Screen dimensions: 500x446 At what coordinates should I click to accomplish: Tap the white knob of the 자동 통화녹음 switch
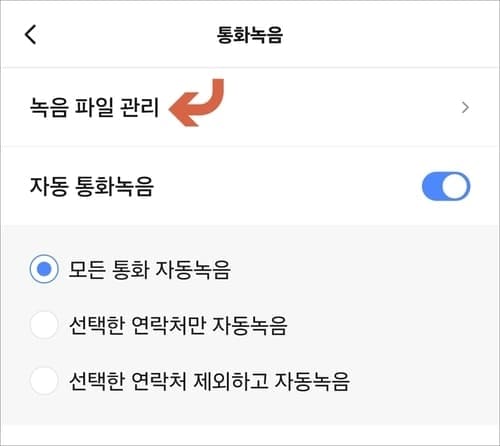[456, 186]
